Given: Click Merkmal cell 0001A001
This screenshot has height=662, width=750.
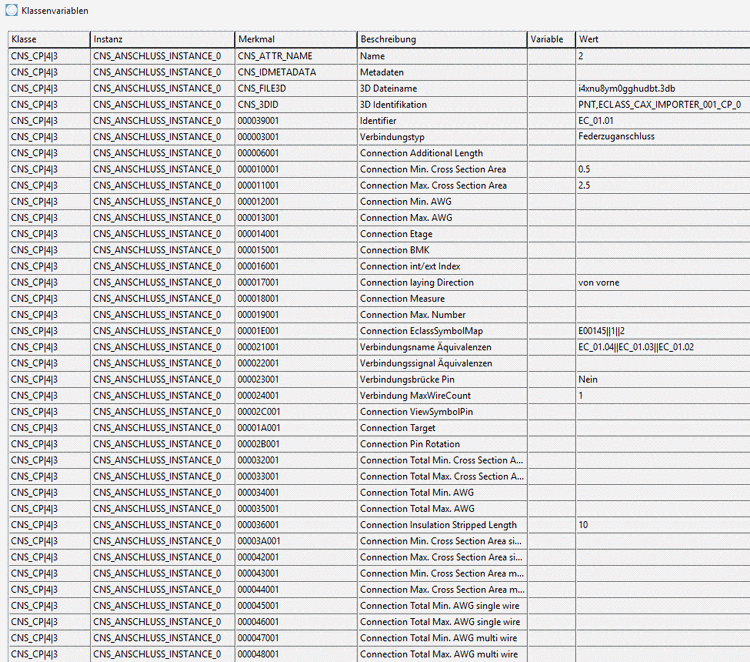Looking at the screenshot, I should [x=296, y=428].
